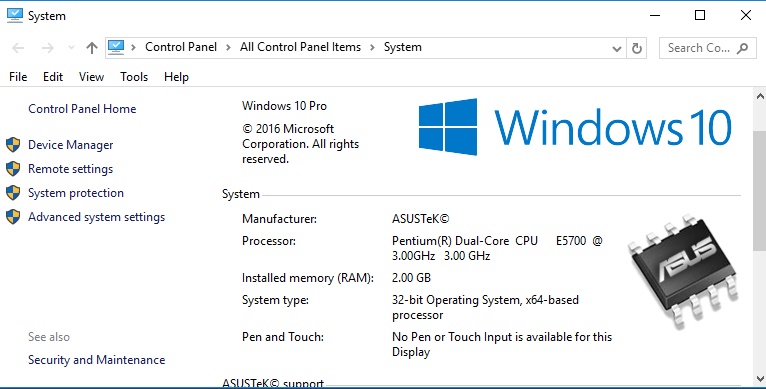Screen dimensions: 766x389
Task: Click shield icon beside Remote settings
Action: click(x=13, y=169)
